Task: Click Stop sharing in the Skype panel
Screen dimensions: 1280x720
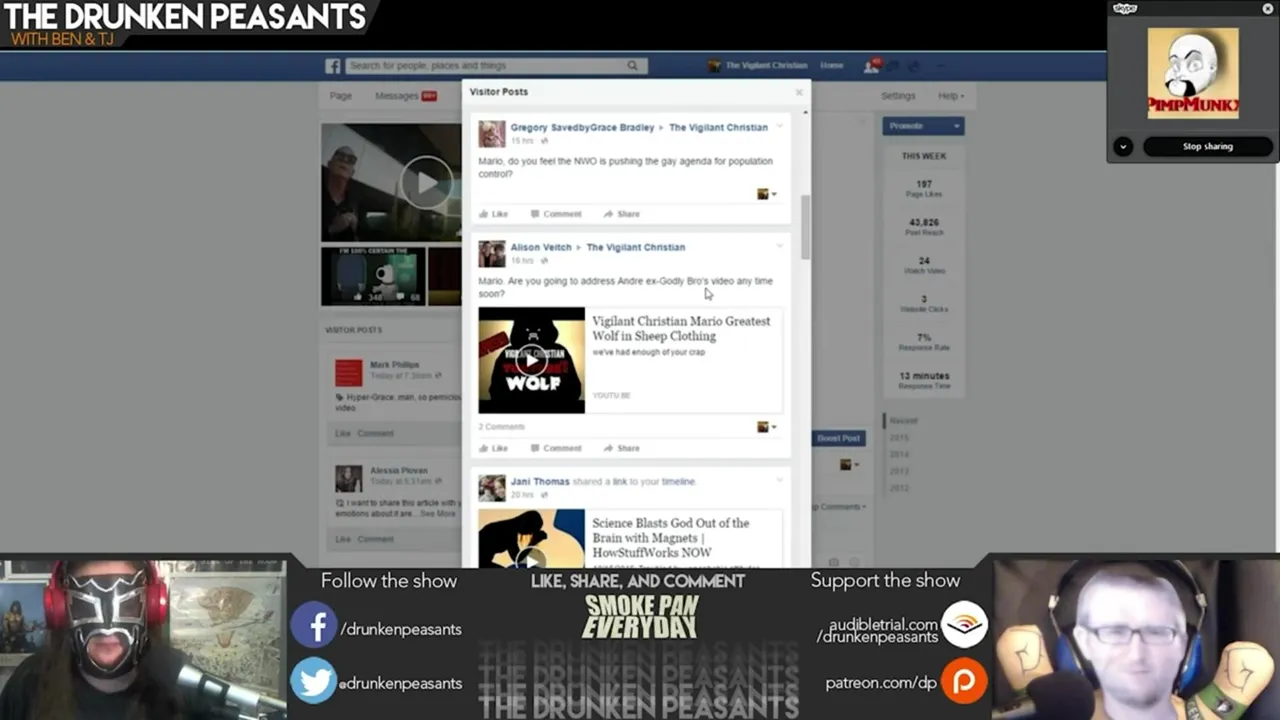Action: 1208,146
